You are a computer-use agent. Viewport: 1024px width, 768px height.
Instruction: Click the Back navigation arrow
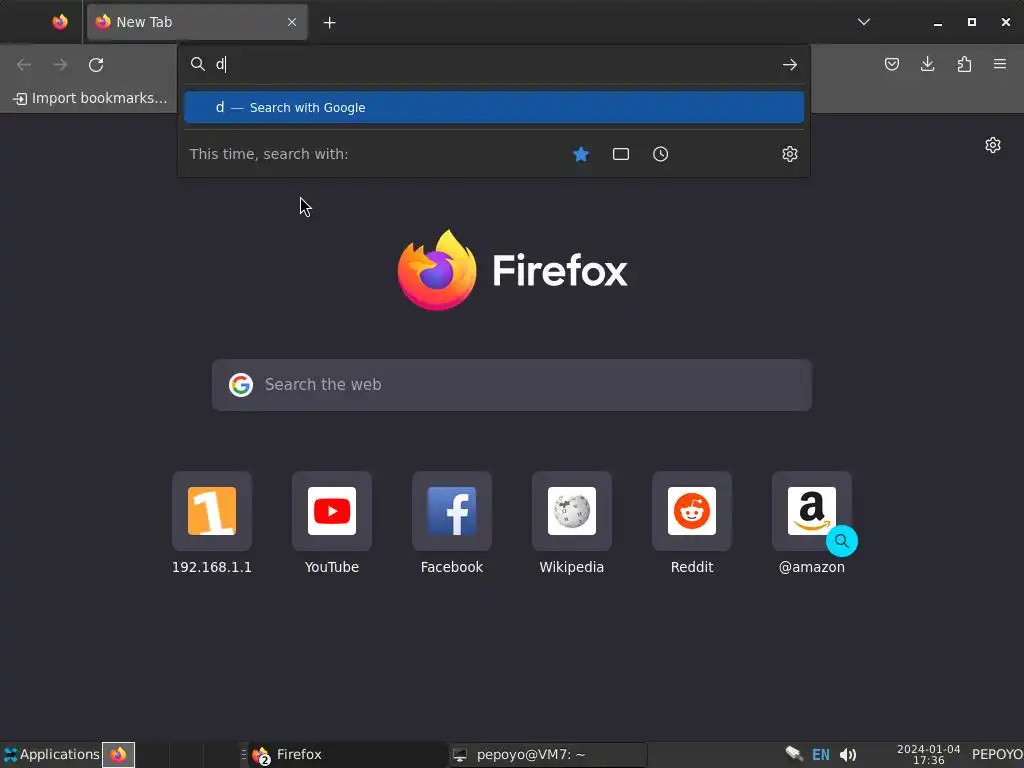tap(24, 65)
